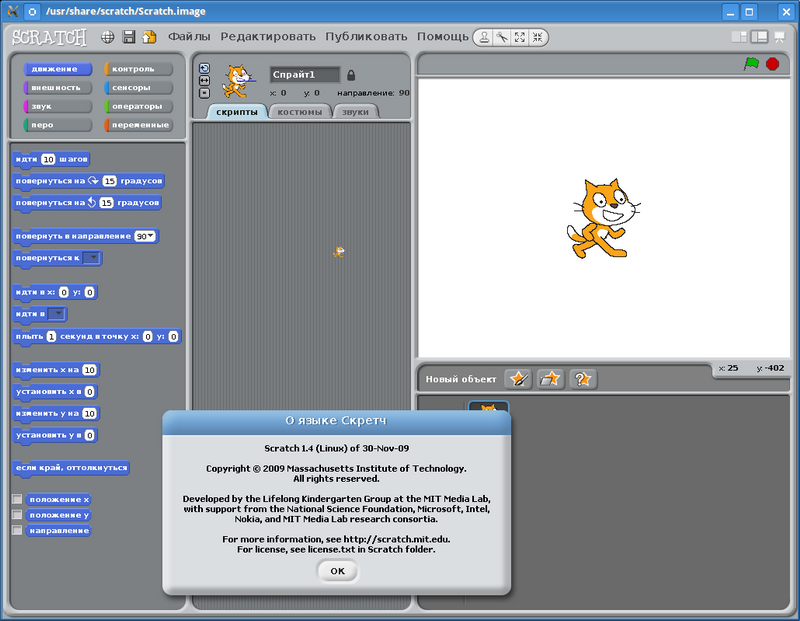Select left-right flip rotation style

tap(204, 81)
